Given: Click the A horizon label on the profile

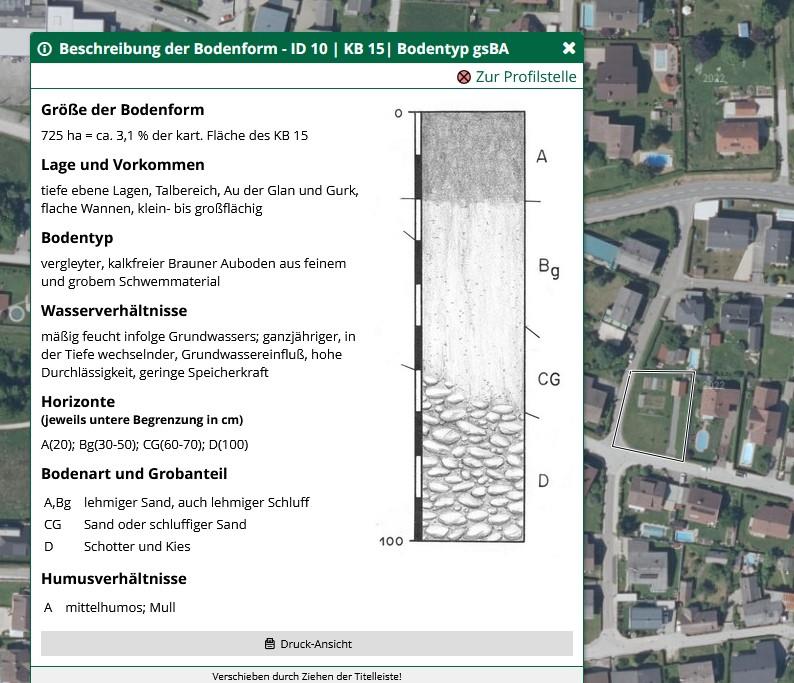Looking at the screenshot, I should pyautogui.click(x=542, y=156).
